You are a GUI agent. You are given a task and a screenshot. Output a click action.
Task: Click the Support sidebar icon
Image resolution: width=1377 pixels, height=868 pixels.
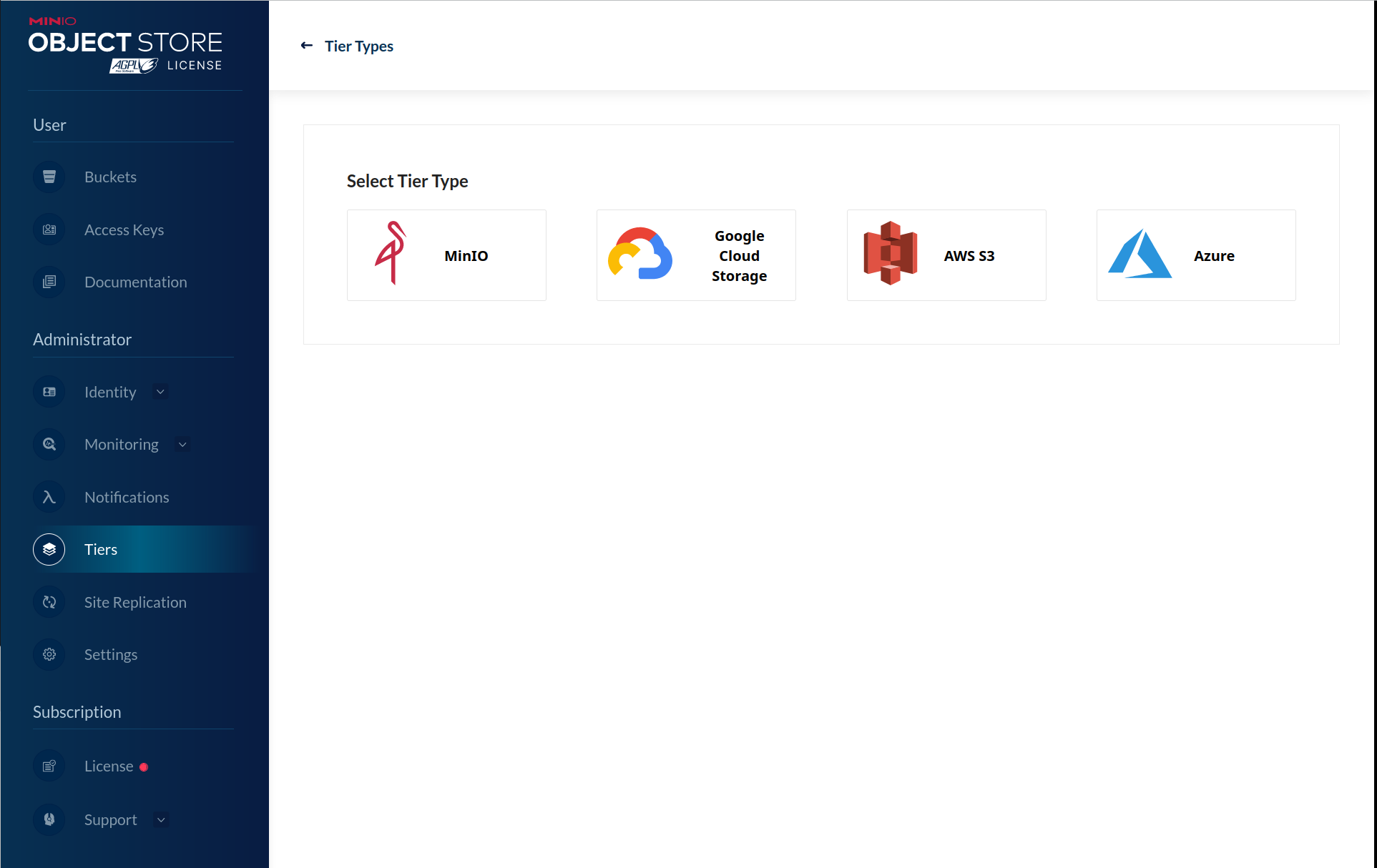point(49,819)
